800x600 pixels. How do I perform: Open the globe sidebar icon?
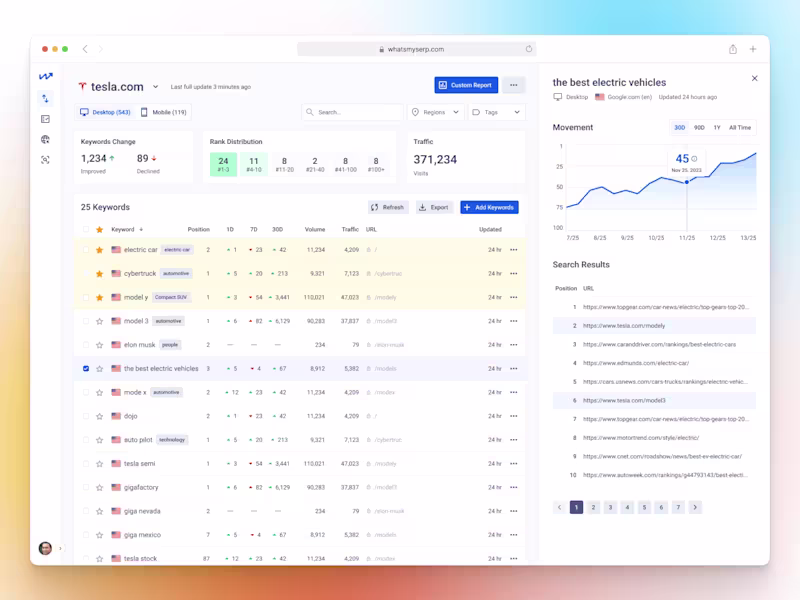click(45, 139)
